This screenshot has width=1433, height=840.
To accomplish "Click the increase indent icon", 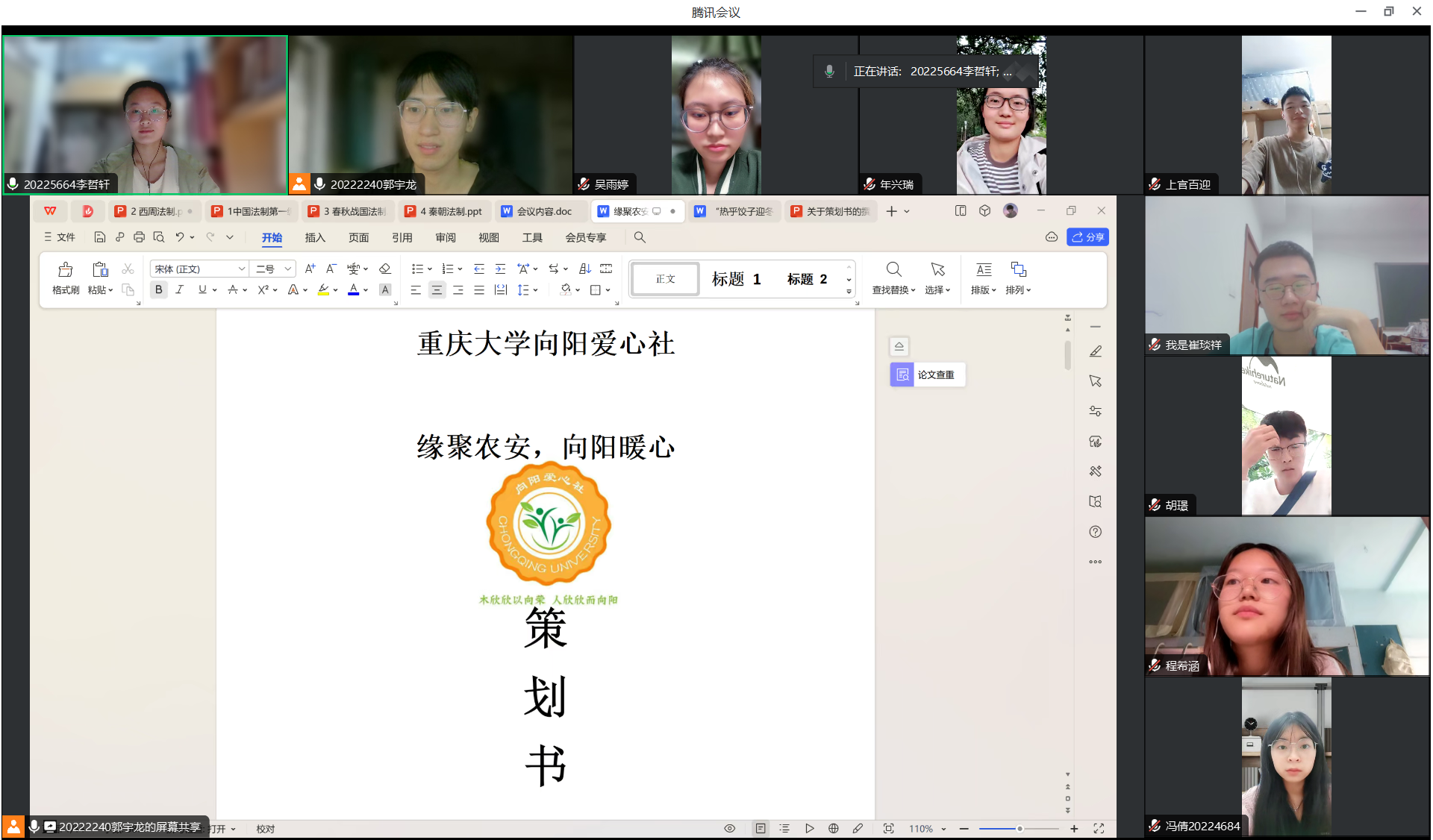I will click(x=500, y=269).
